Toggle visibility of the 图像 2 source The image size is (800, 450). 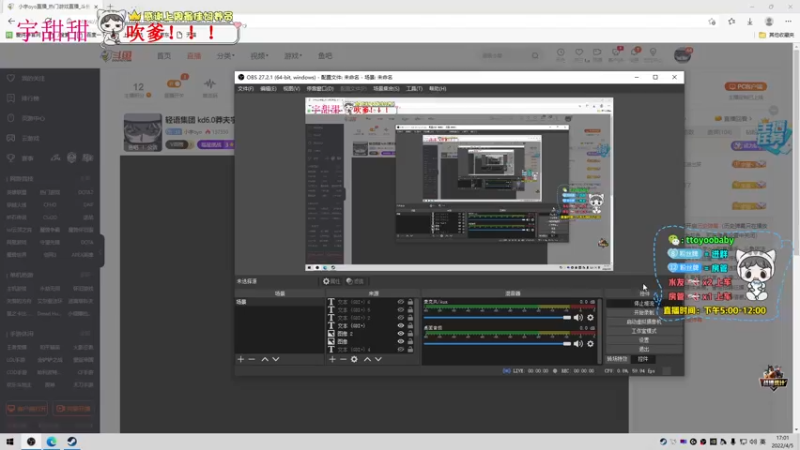tap(401, 333)
